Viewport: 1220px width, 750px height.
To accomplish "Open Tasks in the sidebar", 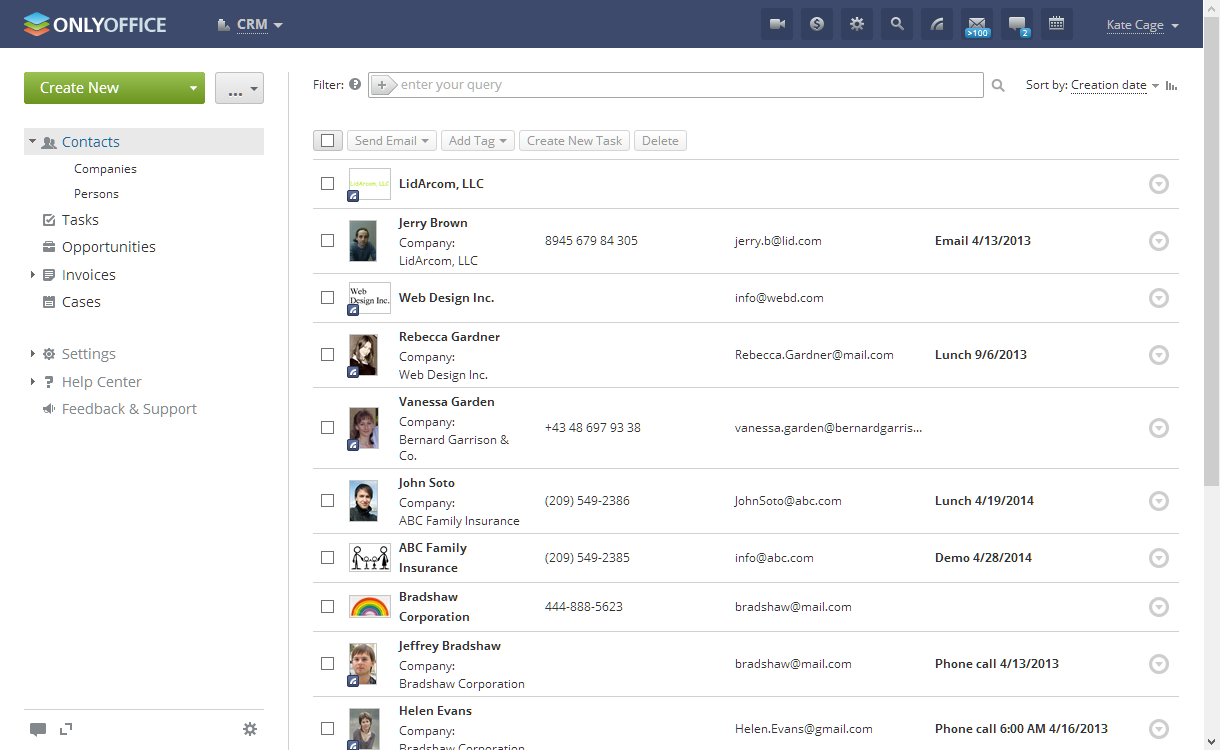I will 80,220.
